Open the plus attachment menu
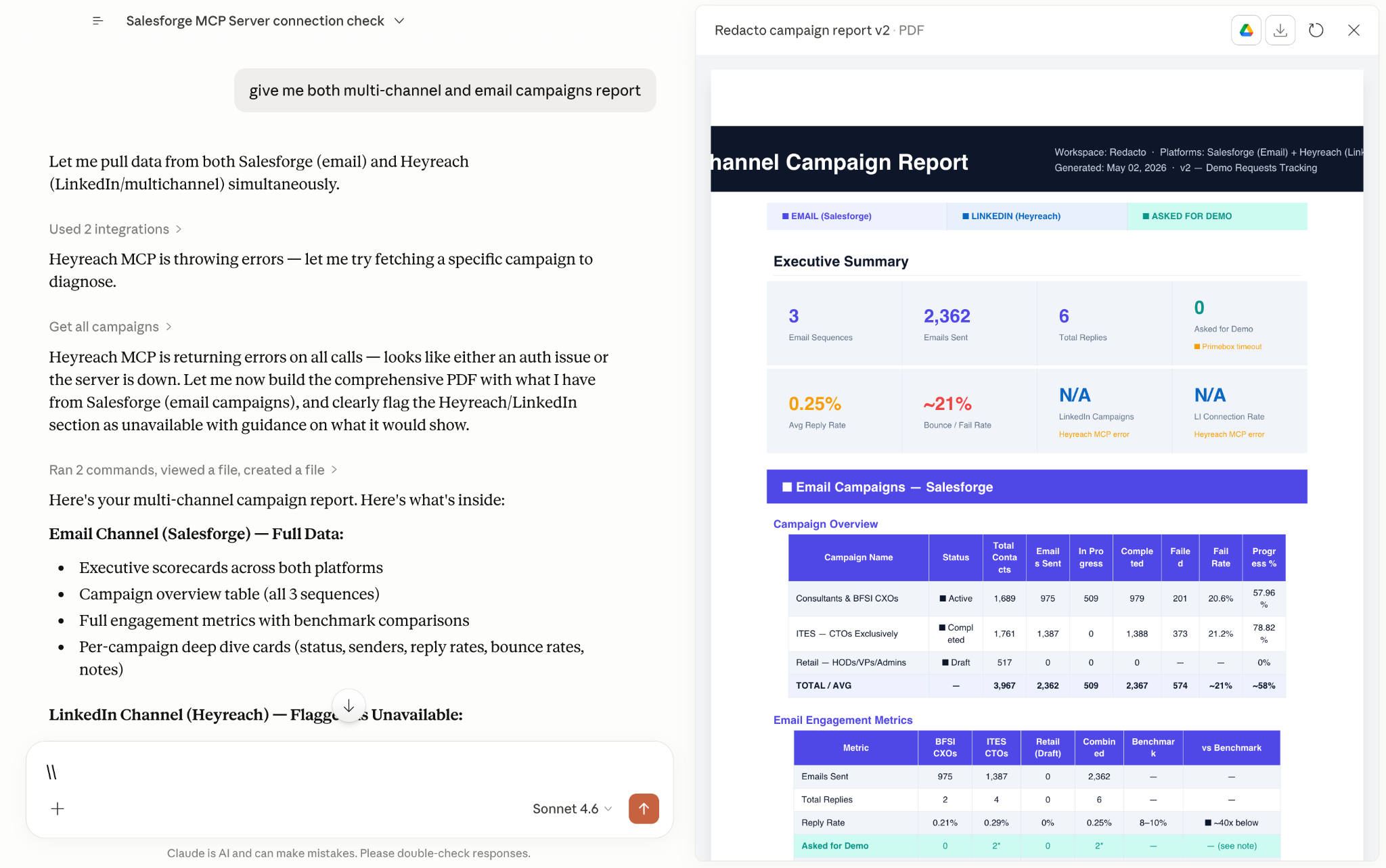The width and height of the screenshot is (1386, 868). (x=58, y=808)
